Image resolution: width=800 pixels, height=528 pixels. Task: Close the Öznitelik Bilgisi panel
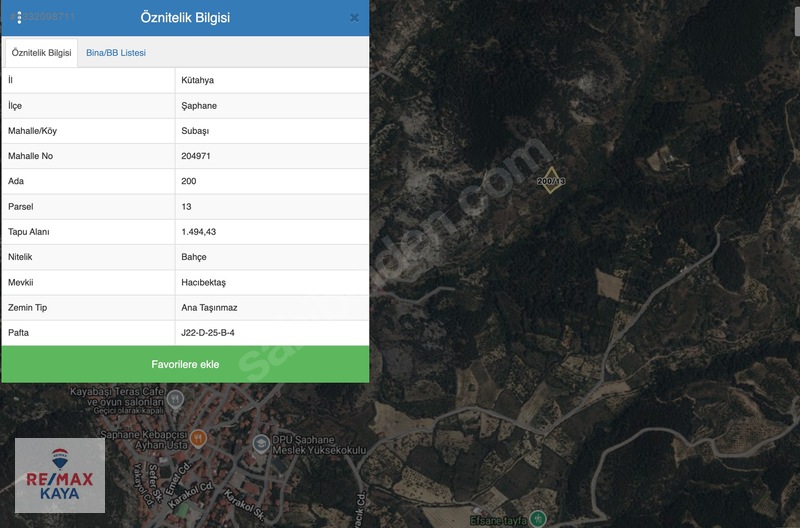(x=354, y=18)
